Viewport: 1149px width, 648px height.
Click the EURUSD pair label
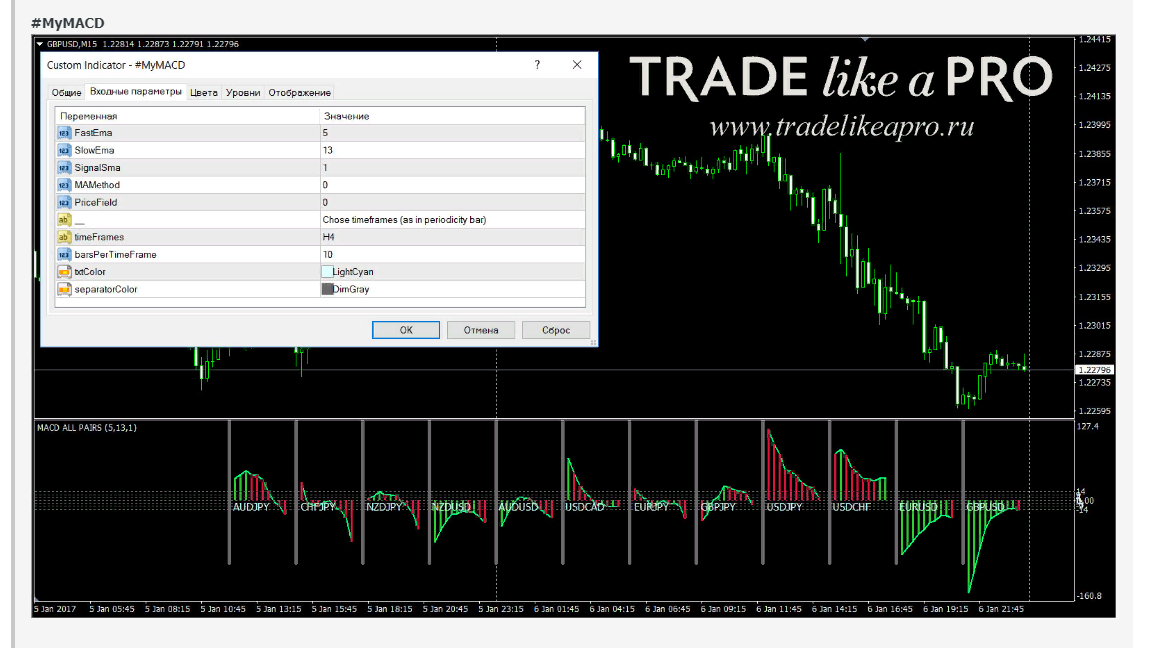[x=918, y=507]
